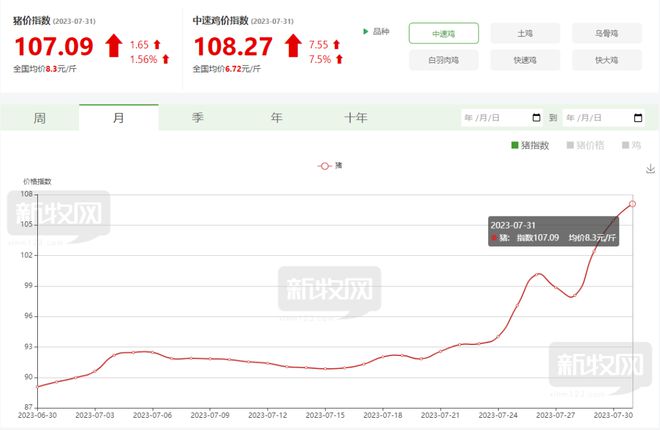Select the 土鸡 breed option
The width and height of the screenshot is (660, 430).
click(x=525, y=33)
